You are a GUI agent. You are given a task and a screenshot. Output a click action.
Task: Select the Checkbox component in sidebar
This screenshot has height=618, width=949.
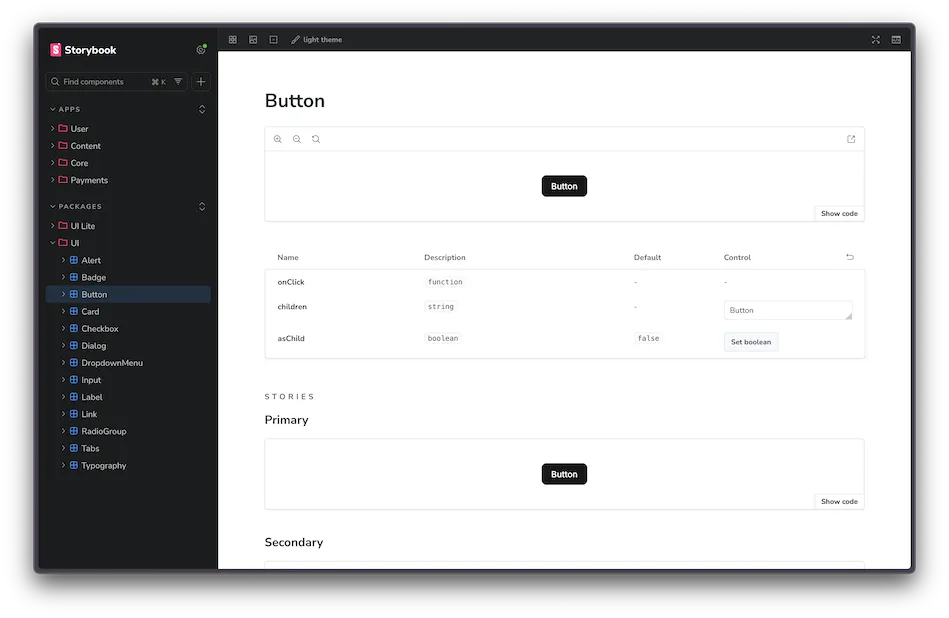[x=100, y=329]
